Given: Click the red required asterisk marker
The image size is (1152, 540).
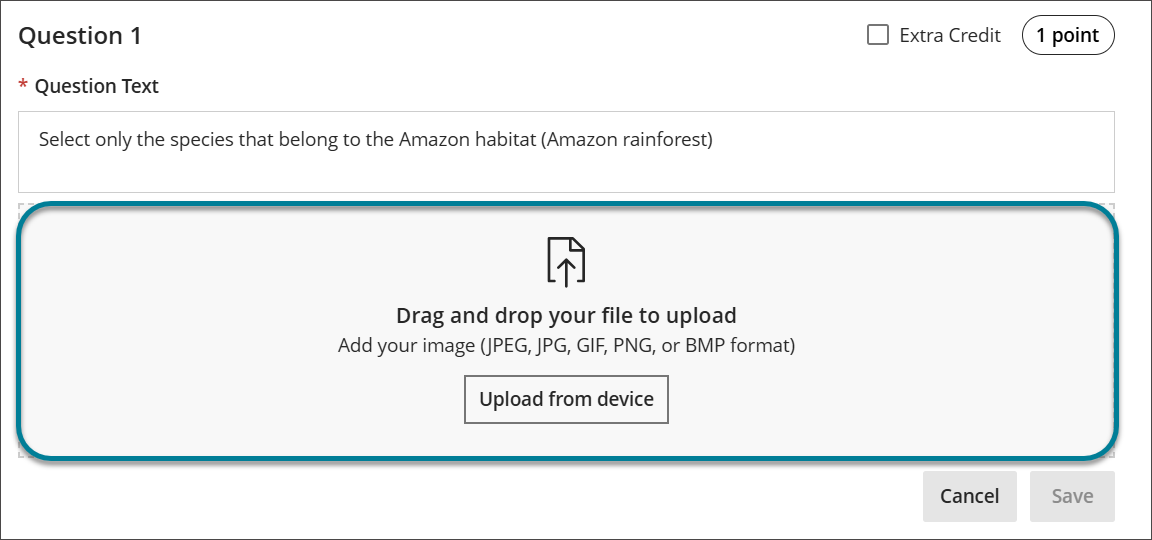Looking at the screenshot, I should [23, 87].
